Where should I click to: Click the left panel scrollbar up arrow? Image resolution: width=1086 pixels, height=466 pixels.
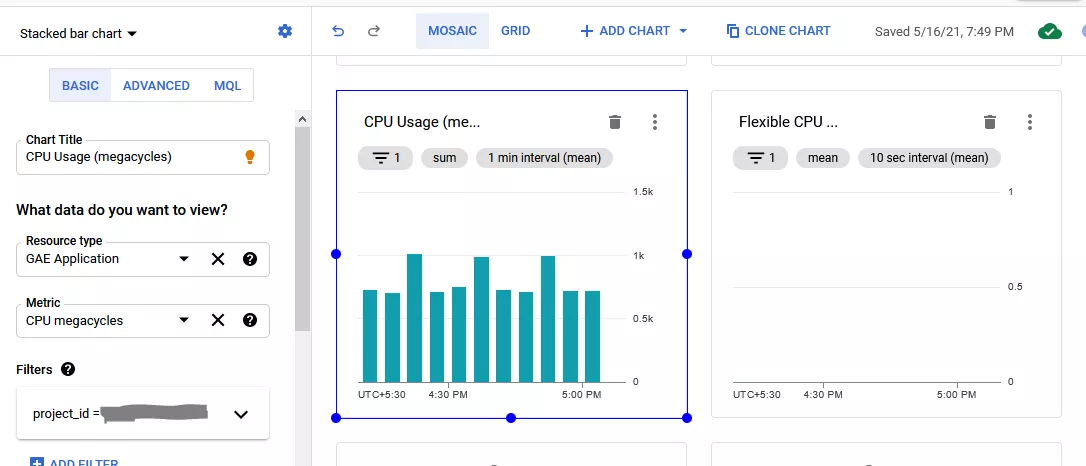click(x=302, y=119)
